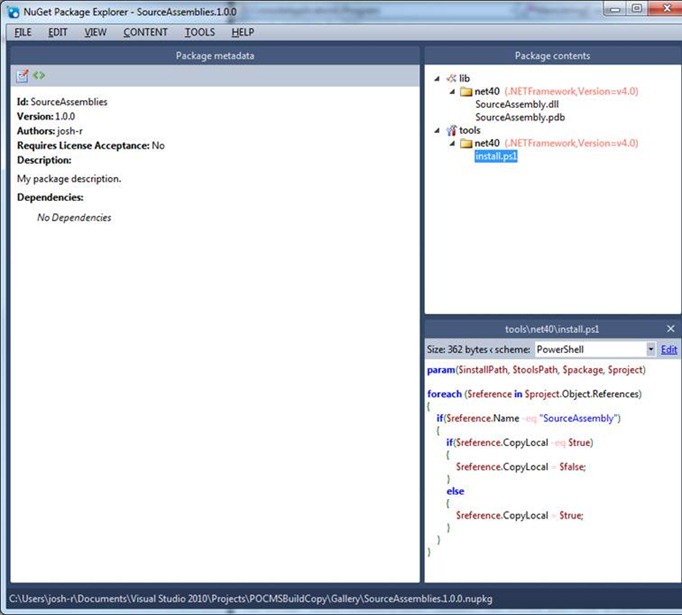Click the foreach line in the script
This screenshot has width=682, height=615.
click(534, 394)
